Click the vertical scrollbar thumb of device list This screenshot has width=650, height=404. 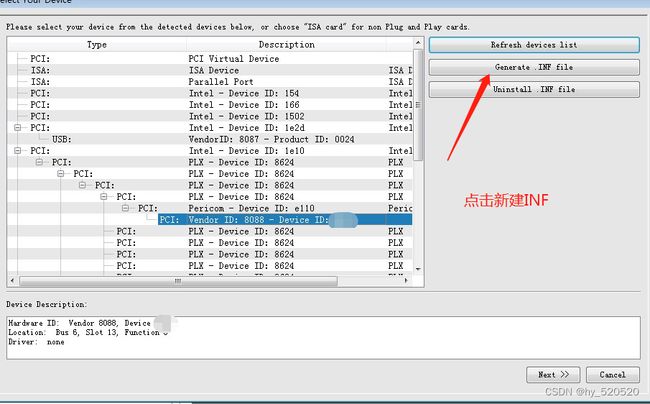coord(418,105)
